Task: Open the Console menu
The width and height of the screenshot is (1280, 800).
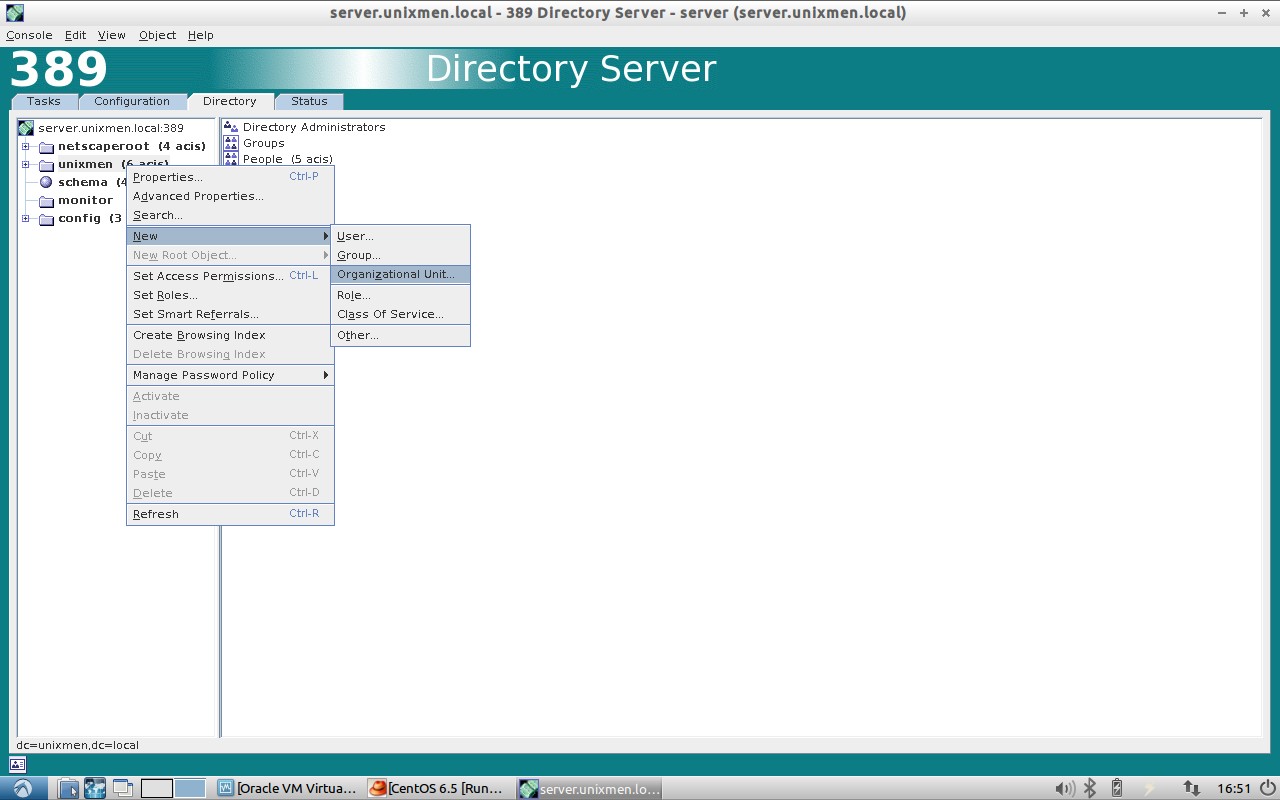Action: 29,35
